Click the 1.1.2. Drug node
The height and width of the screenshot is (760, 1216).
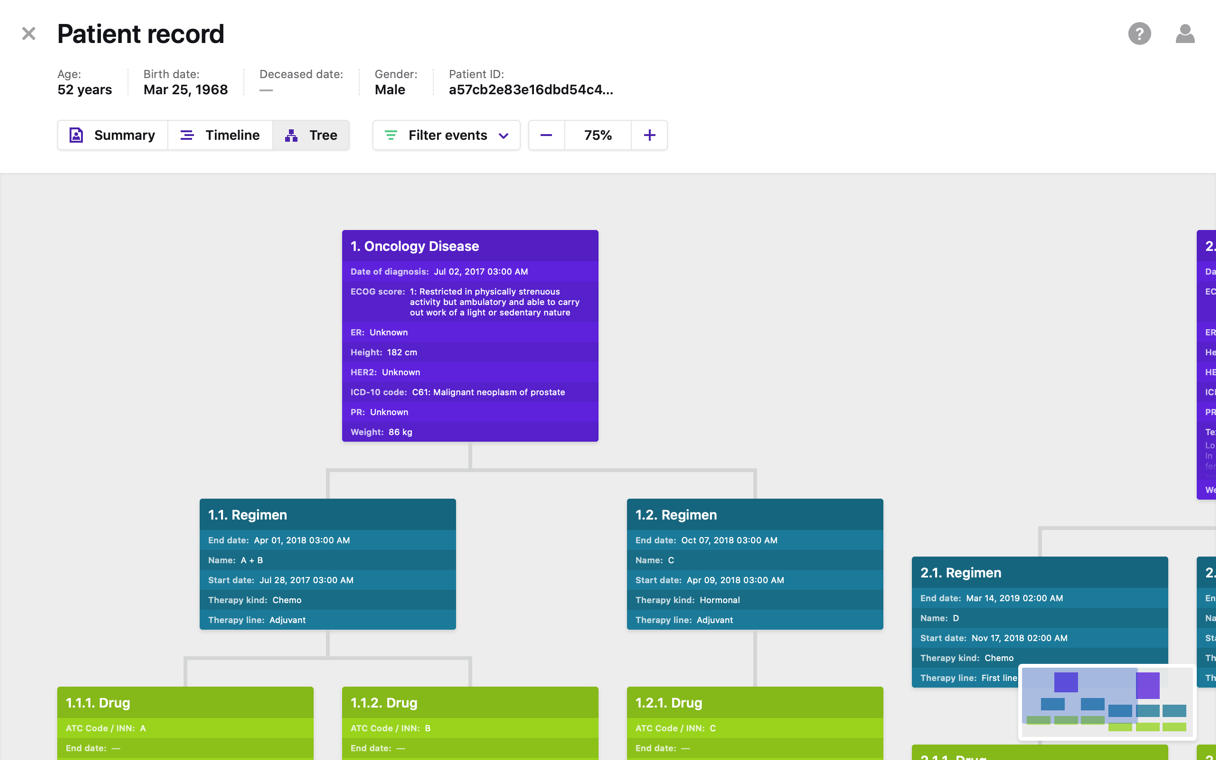(470, 703)
